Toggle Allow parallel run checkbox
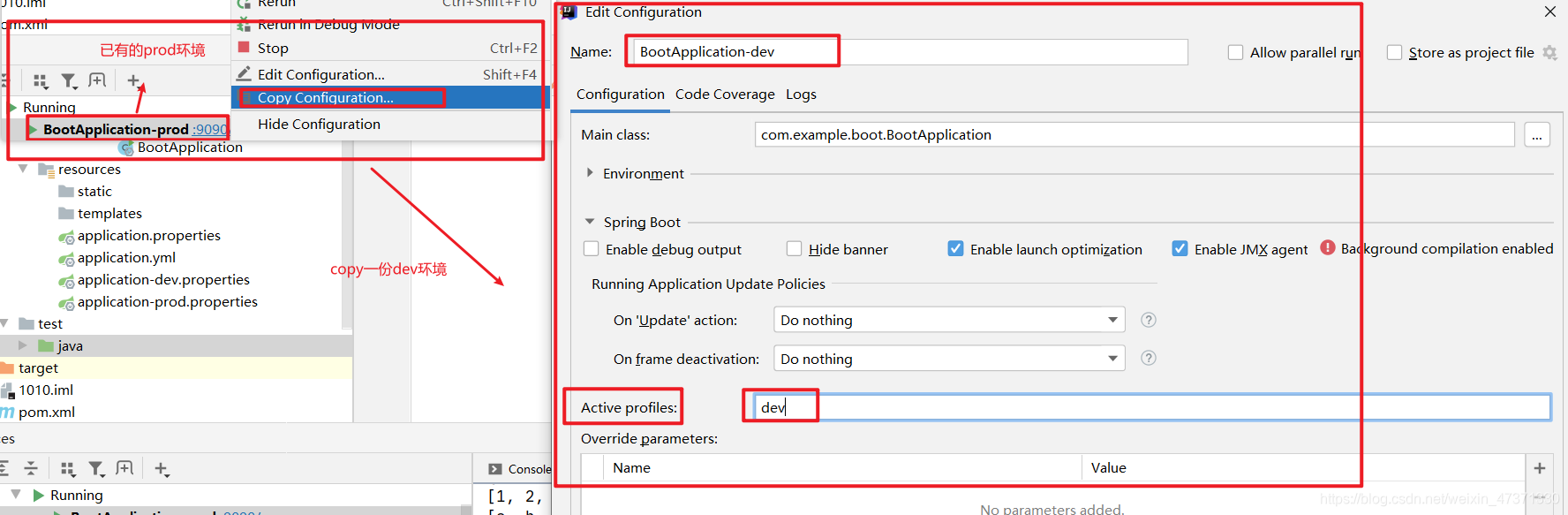 tap(1235, 52)
